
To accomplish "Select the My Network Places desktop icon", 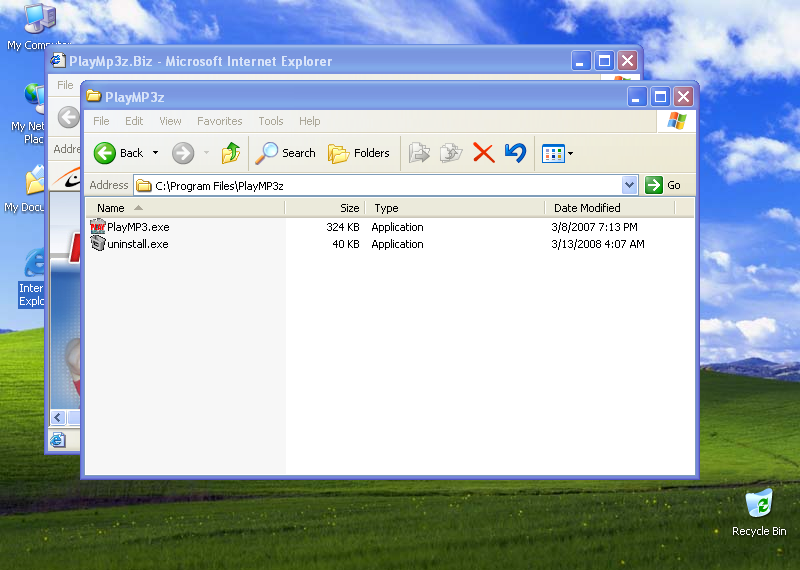I will click(28, 114).
